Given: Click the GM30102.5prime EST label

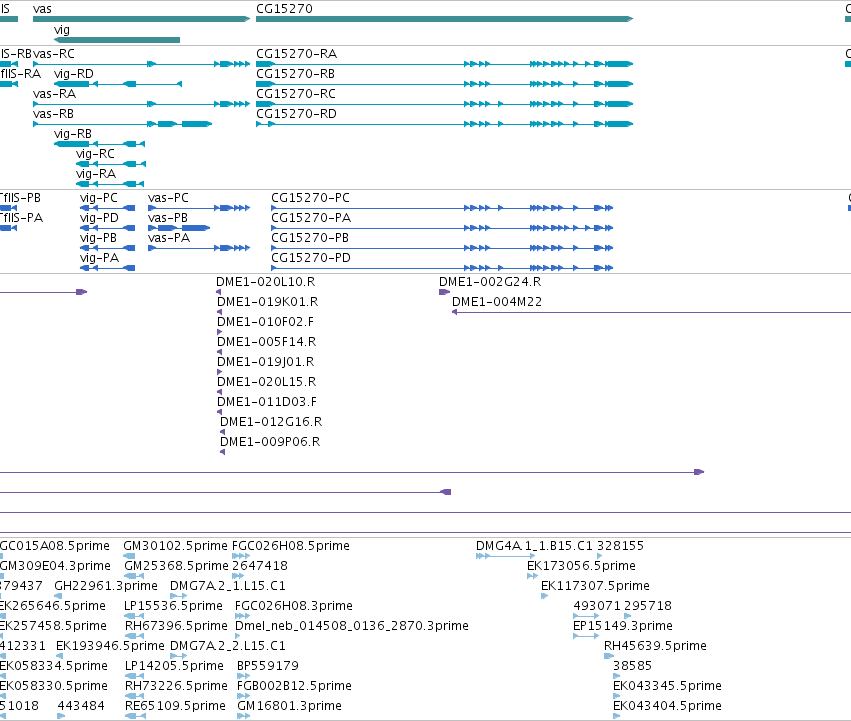Looking at the screenshot, I should 175,546.
